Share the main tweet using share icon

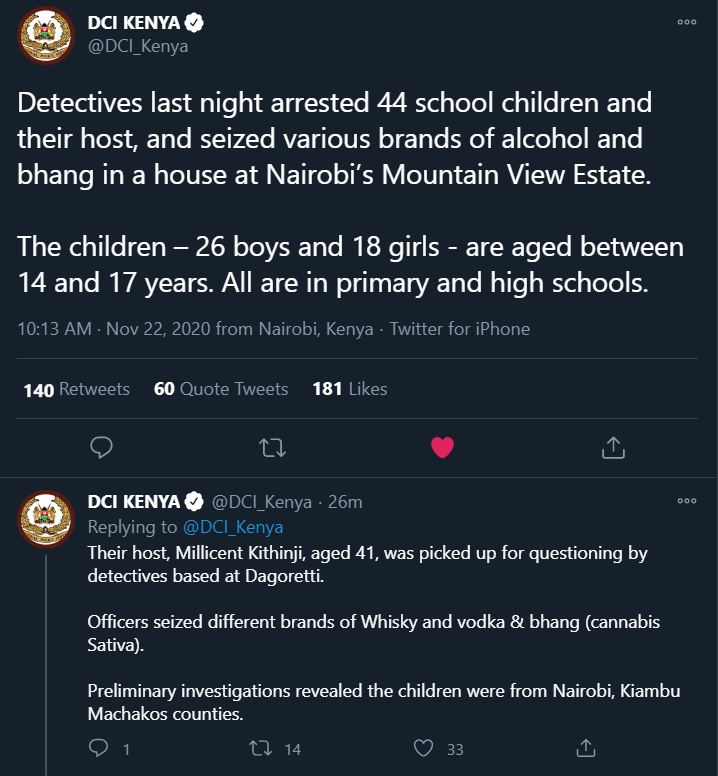pyautogui.click(x=613, y=447)
